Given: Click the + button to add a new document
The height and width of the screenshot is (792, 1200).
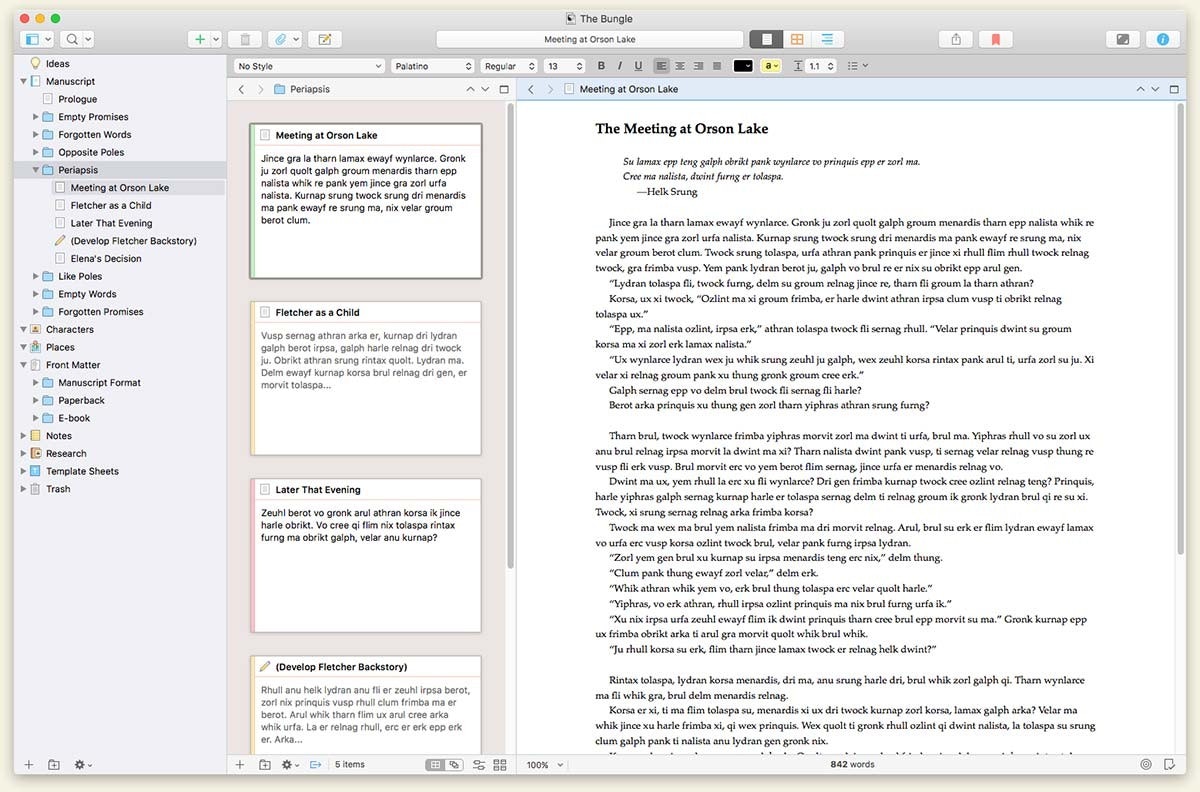Looking at the screenshot, I should (199, 38).
